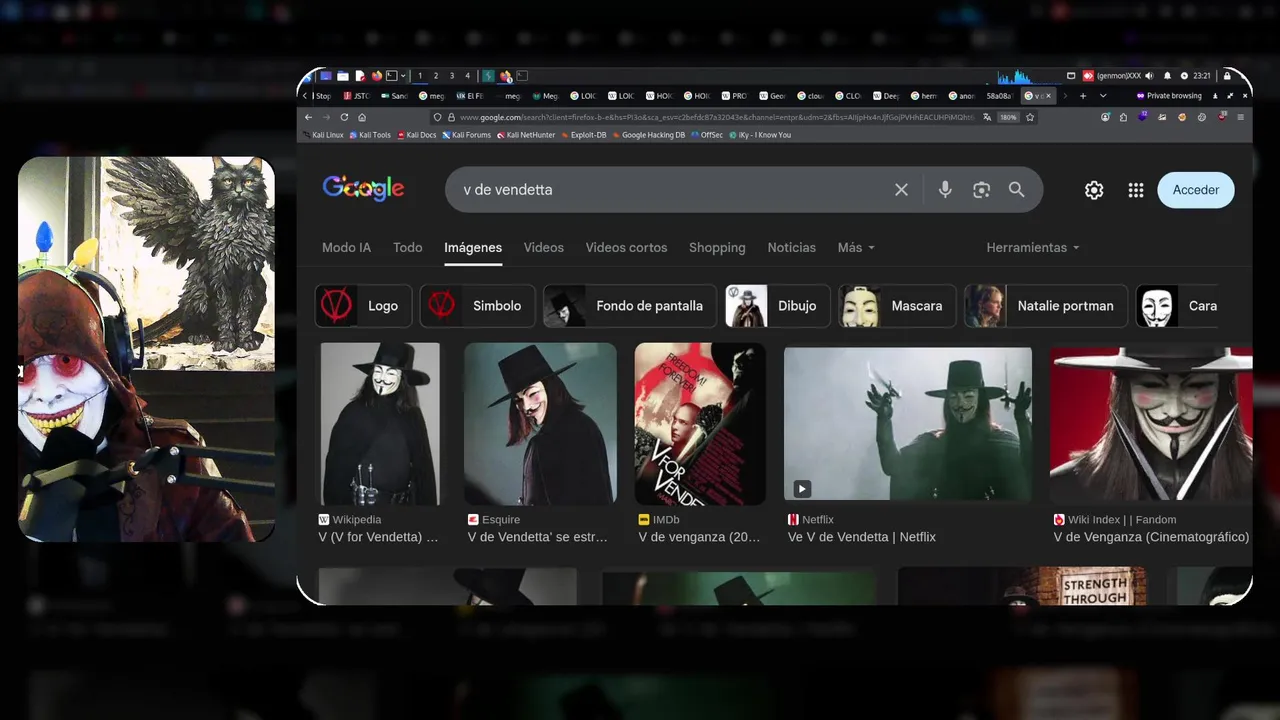Screen dimensions: 1280x720
Task: Click the Google logo
Action: click(363, 188)
